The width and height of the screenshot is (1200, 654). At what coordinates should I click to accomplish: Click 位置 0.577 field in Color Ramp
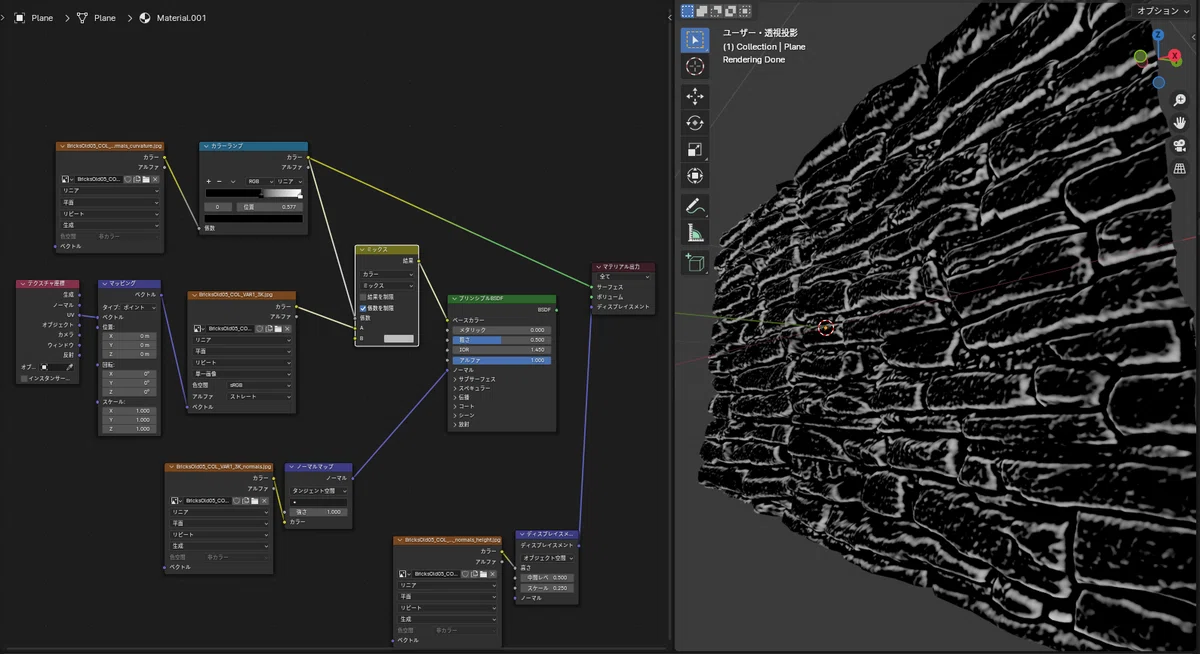click(268, 206)
